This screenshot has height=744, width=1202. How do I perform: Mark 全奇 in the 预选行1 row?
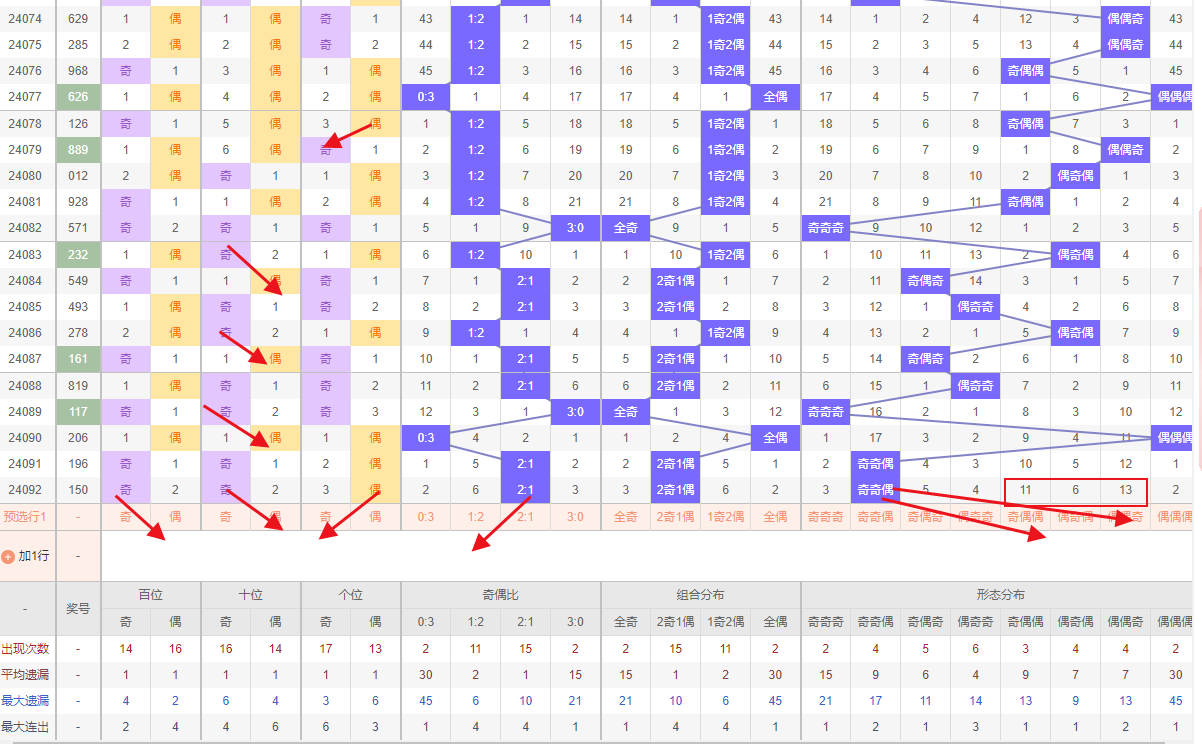pyautogui.click(x=625, y=517)
